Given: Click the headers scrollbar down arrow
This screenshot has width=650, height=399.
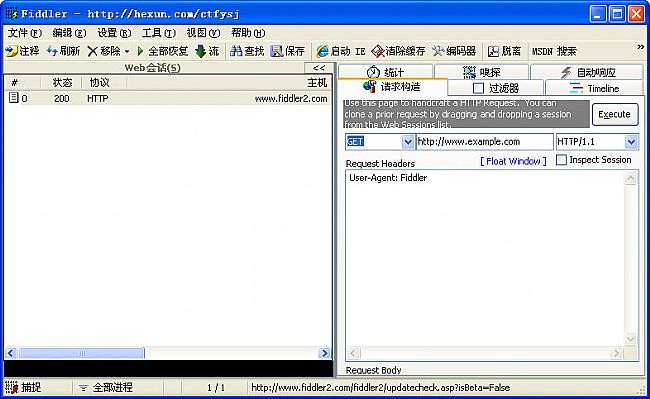Looking at the screenshot, I should (630, 339).
